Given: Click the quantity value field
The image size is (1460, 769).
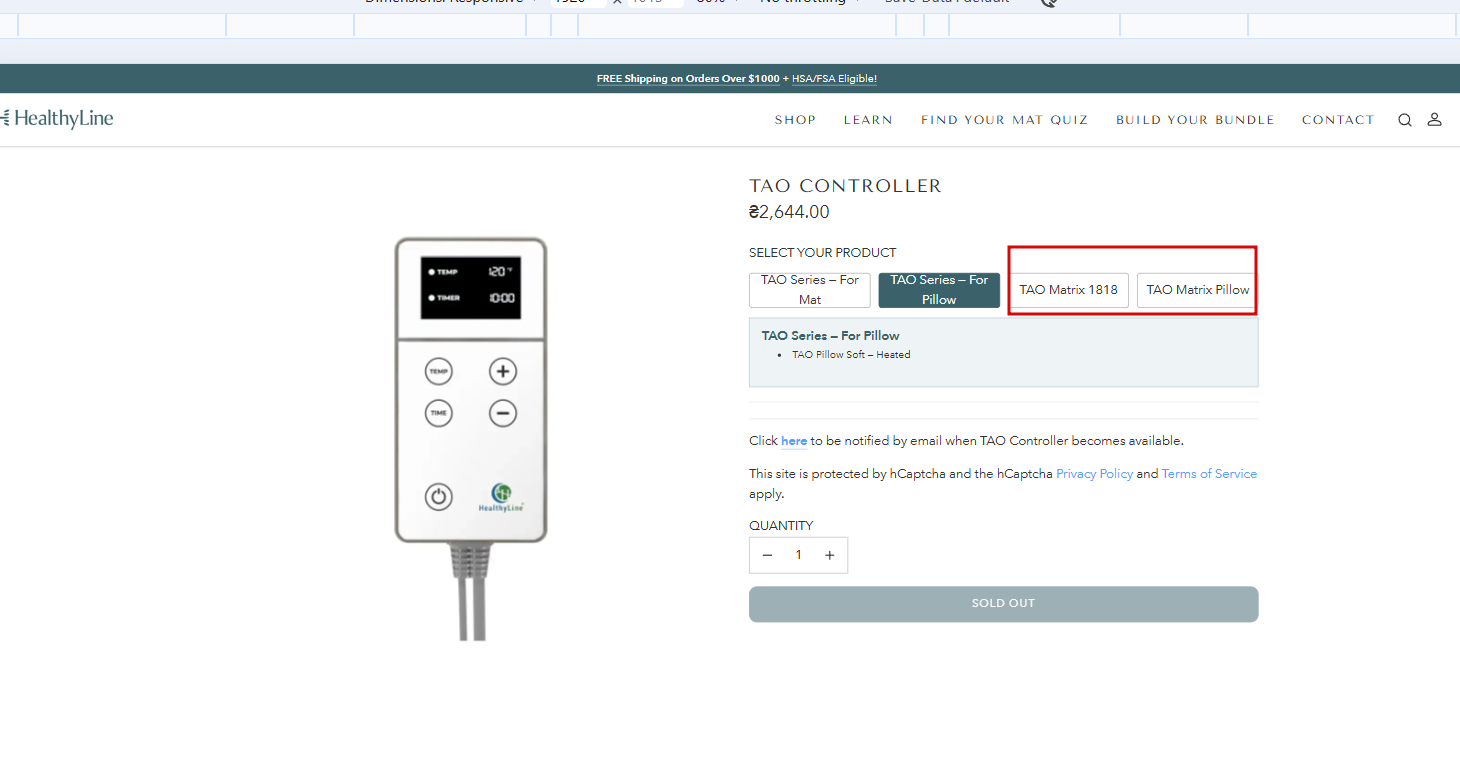Looking at the screenshot, I should pos(798,555).
